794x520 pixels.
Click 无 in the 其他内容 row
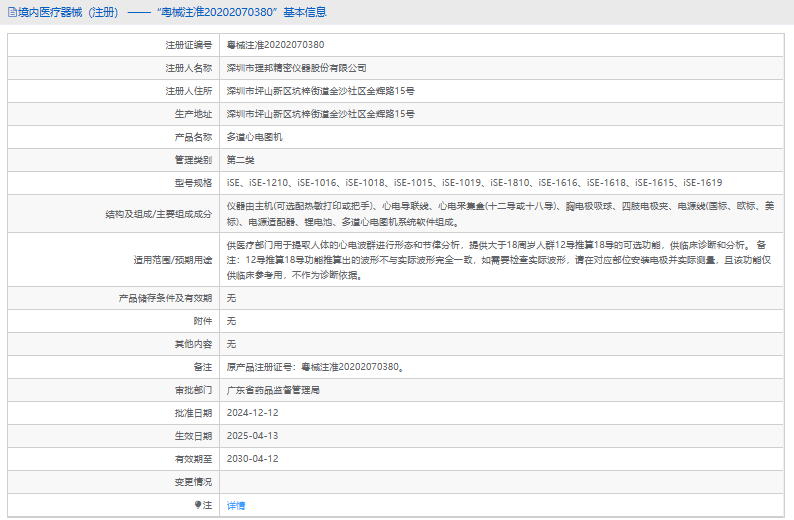pos(231,344)
